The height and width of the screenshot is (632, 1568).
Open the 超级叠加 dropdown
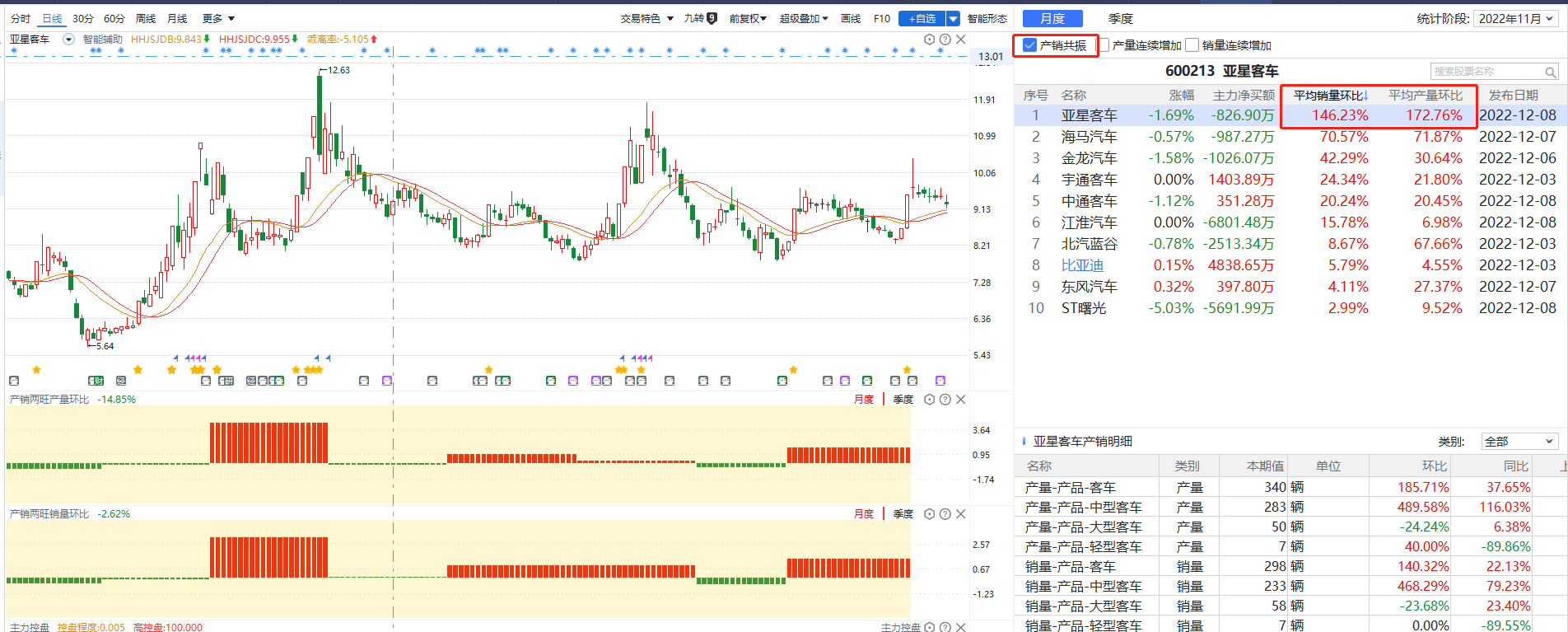pyautogui.click(x=804, y=18)
